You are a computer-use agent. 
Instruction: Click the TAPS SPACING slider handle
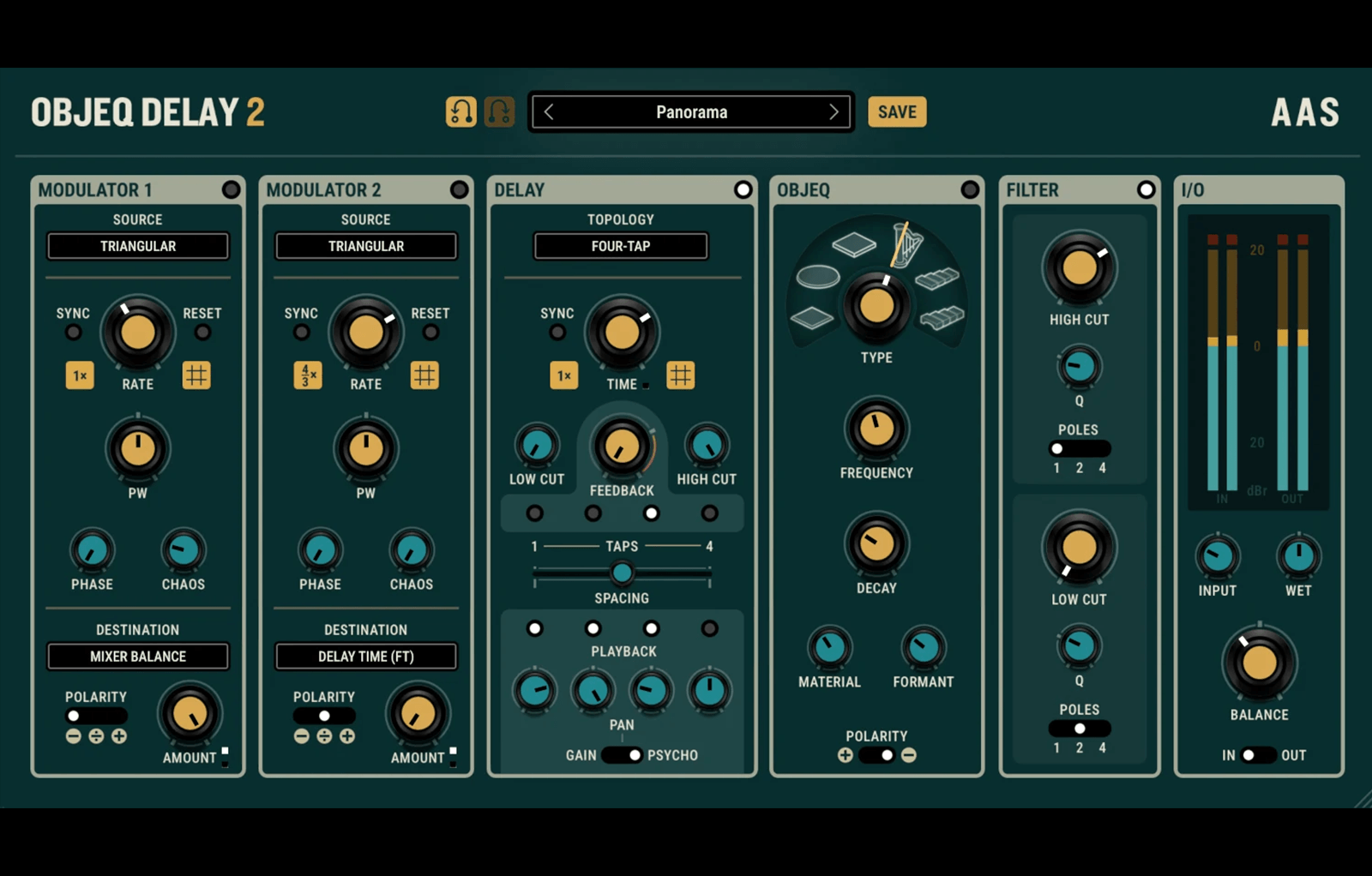[621, 573]
